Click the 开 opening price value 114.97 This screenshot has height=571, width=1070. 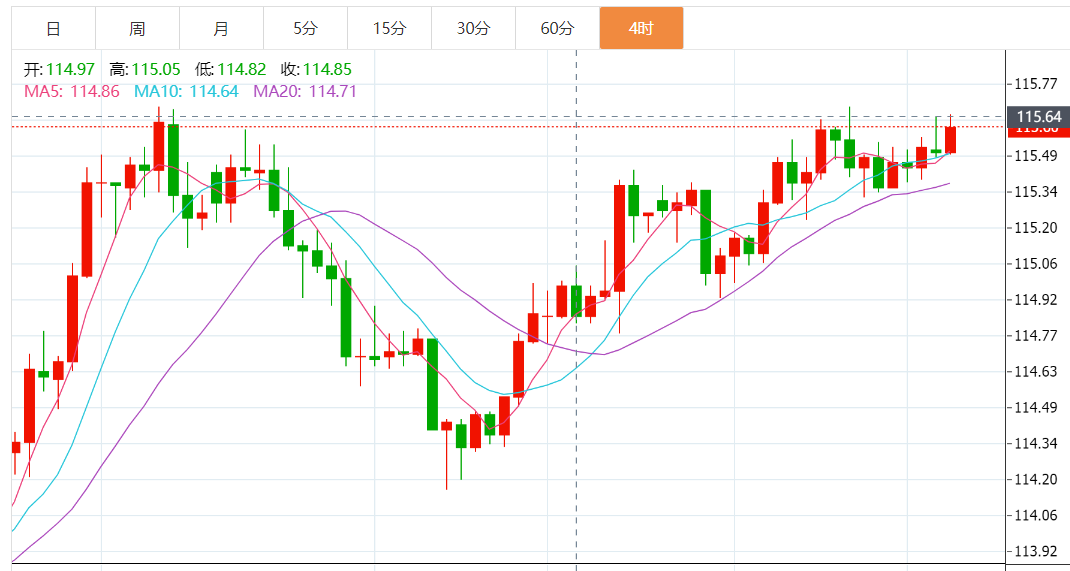click(x=70, y=69)
